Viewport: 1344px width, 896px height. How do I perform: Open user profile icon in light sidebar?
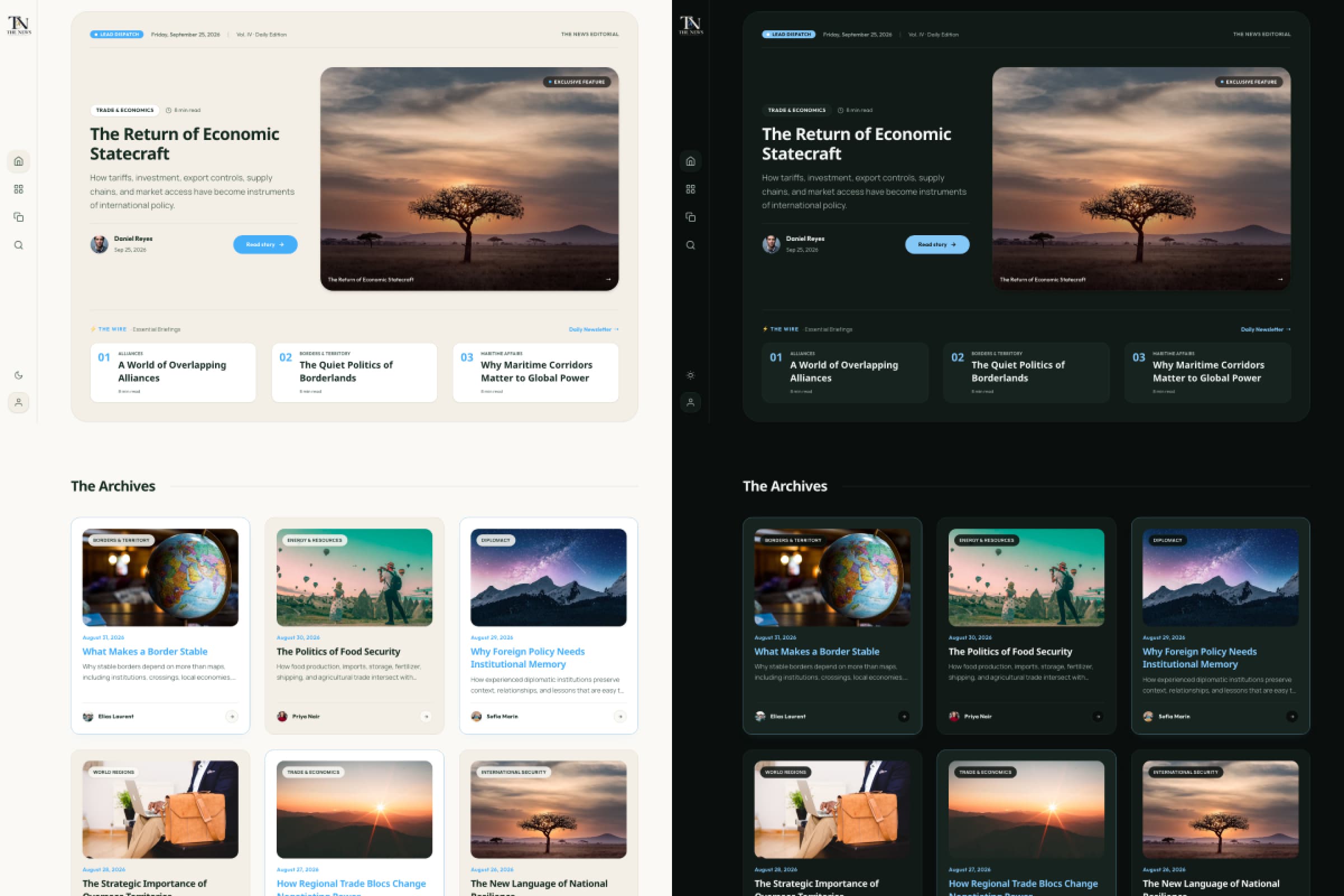18,402
